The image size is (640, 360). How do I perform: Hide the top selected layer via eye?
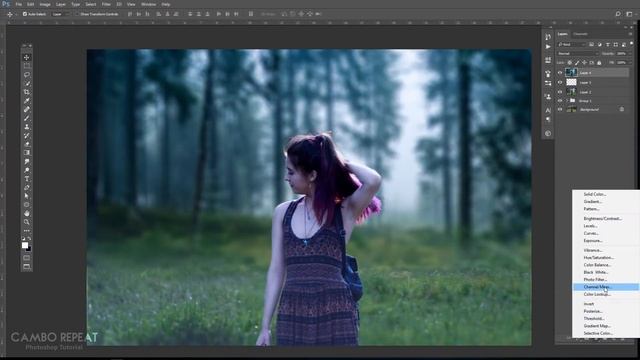pos(560,73)
